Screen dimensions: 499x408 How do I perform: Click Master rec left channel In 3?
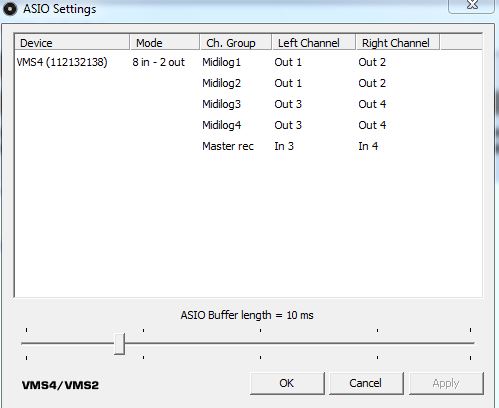(284, 146)
